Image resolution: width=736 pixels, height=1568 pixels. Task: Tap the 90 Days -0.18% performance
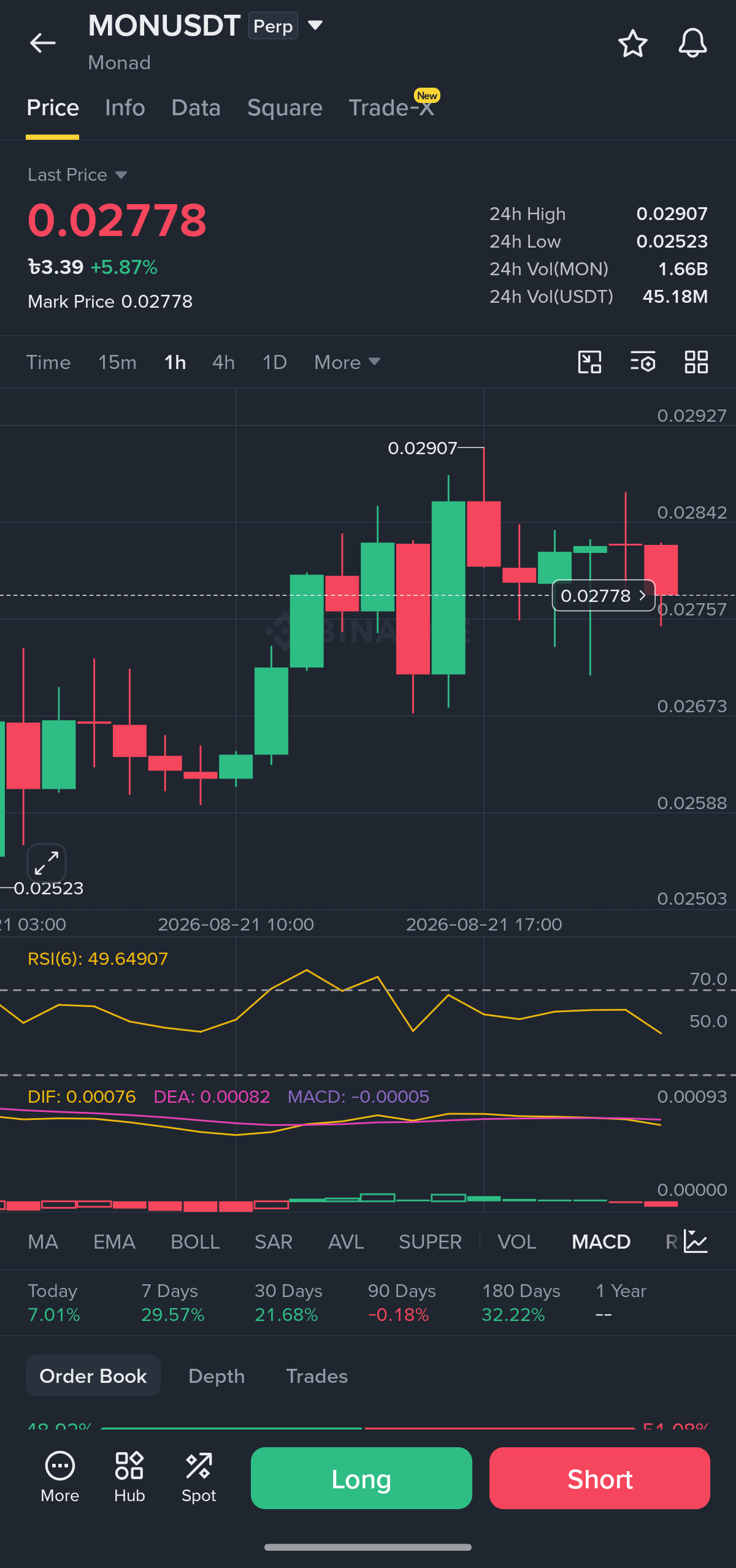tap(402, 1303)
